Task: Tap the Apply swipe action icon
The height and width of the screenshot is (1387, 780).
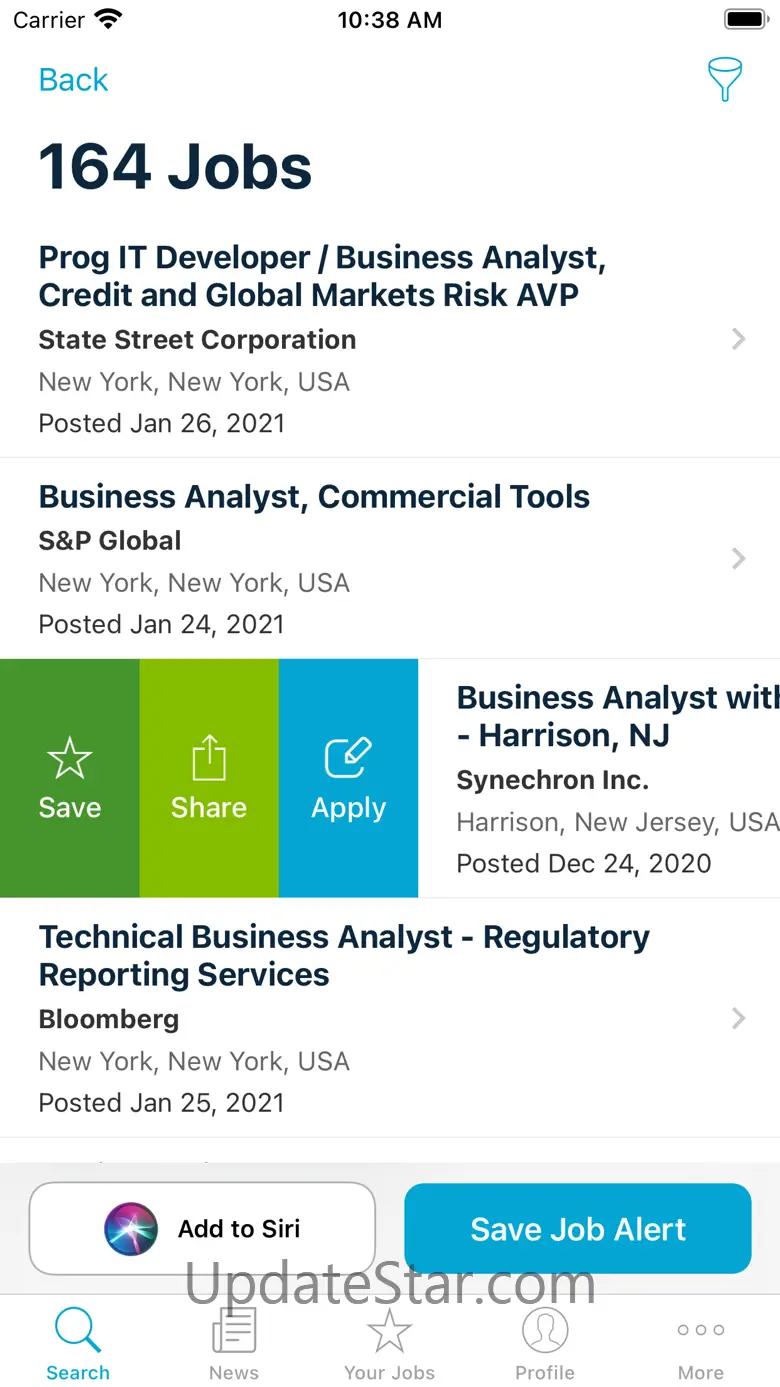Action: pyautogui.click(x=348, y=760)
